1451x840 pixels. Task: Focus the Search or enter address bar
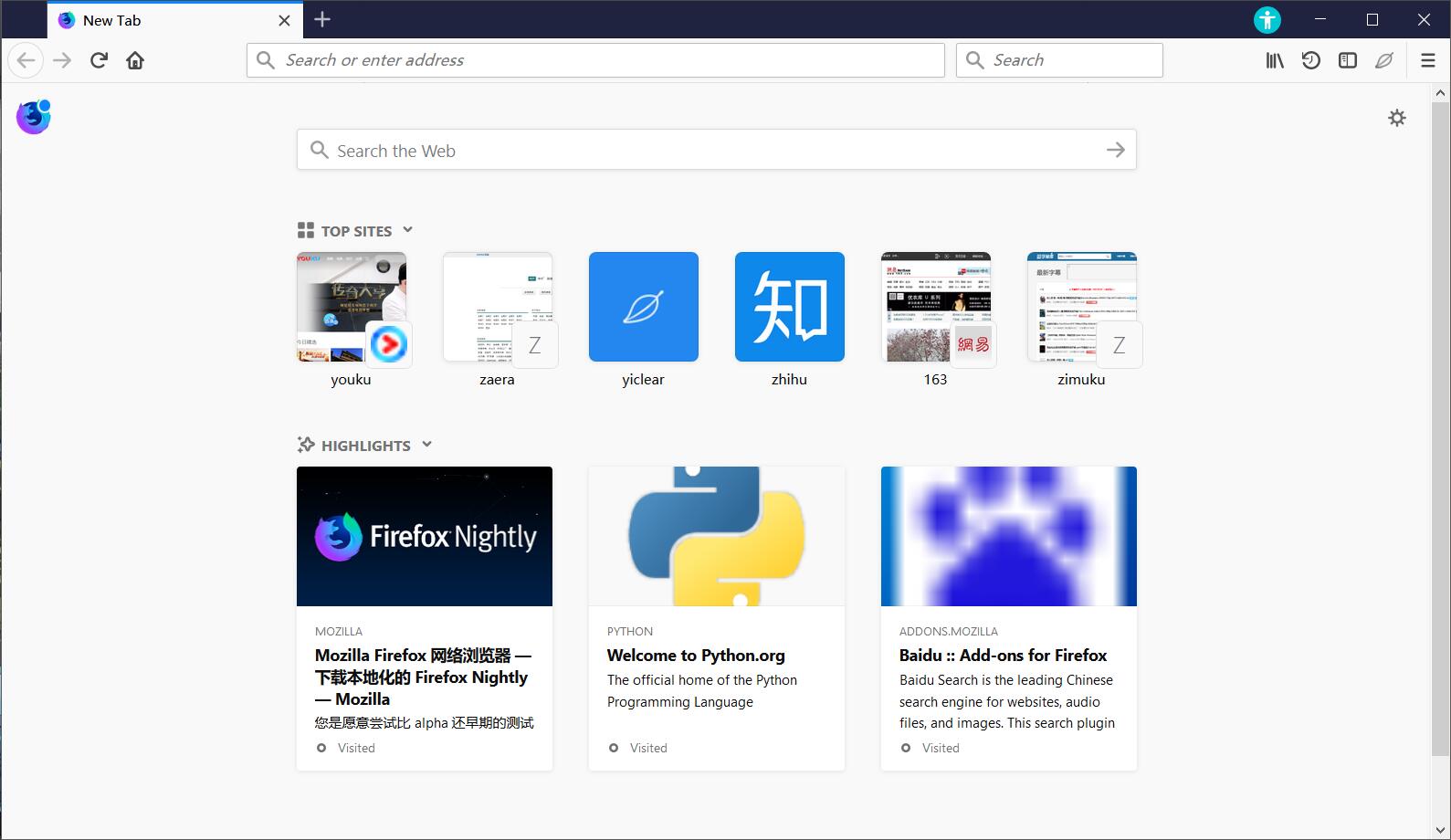point(595,60)
